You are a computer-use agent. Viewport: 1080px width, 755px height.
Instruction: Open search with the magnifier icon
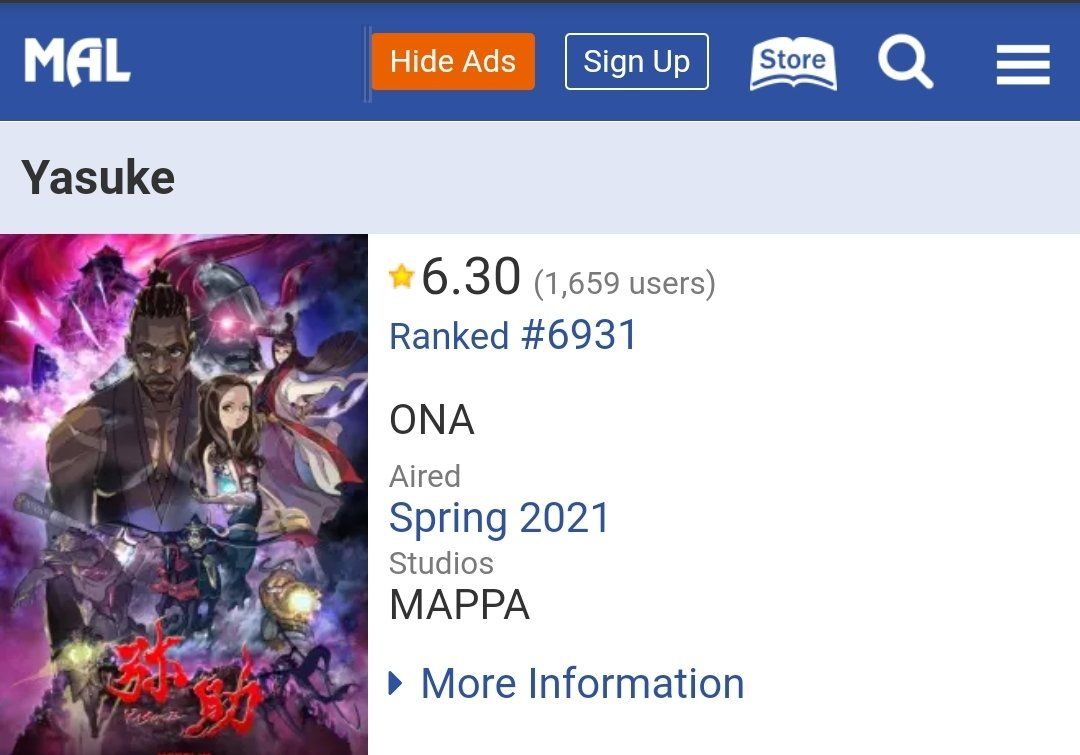(x=905, y=62)
